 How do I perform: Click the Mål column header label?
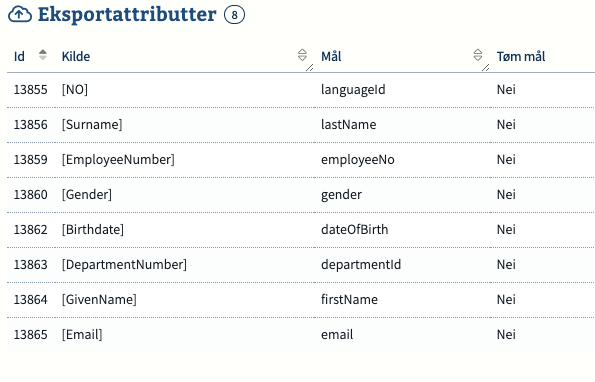click(331, 56)
